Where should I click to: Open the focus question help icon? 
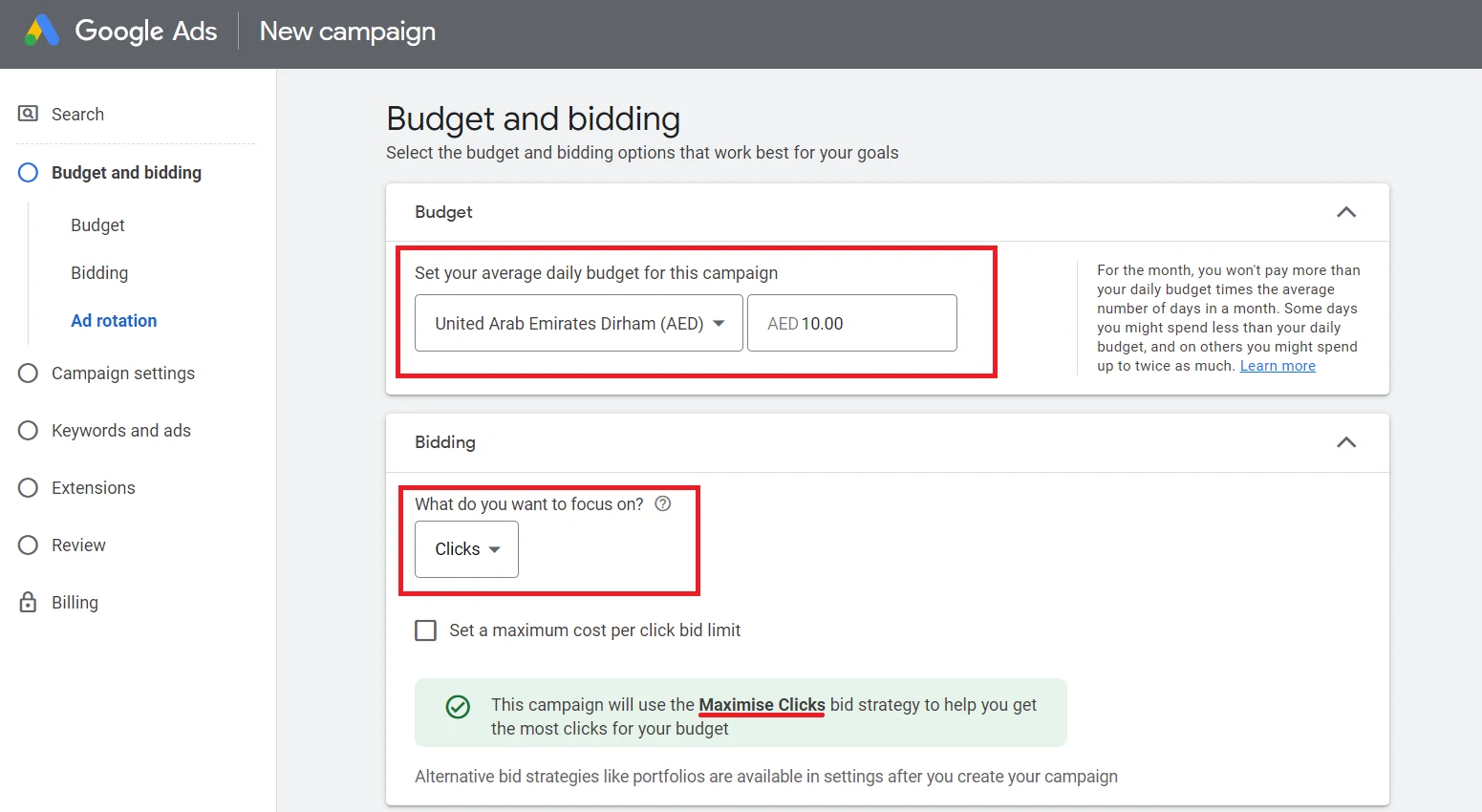(662, 503)
